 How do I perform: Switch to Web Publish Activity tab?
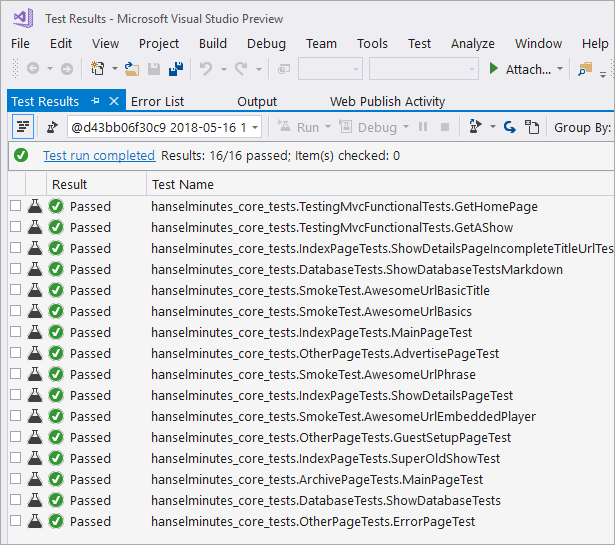click(387, 102)
